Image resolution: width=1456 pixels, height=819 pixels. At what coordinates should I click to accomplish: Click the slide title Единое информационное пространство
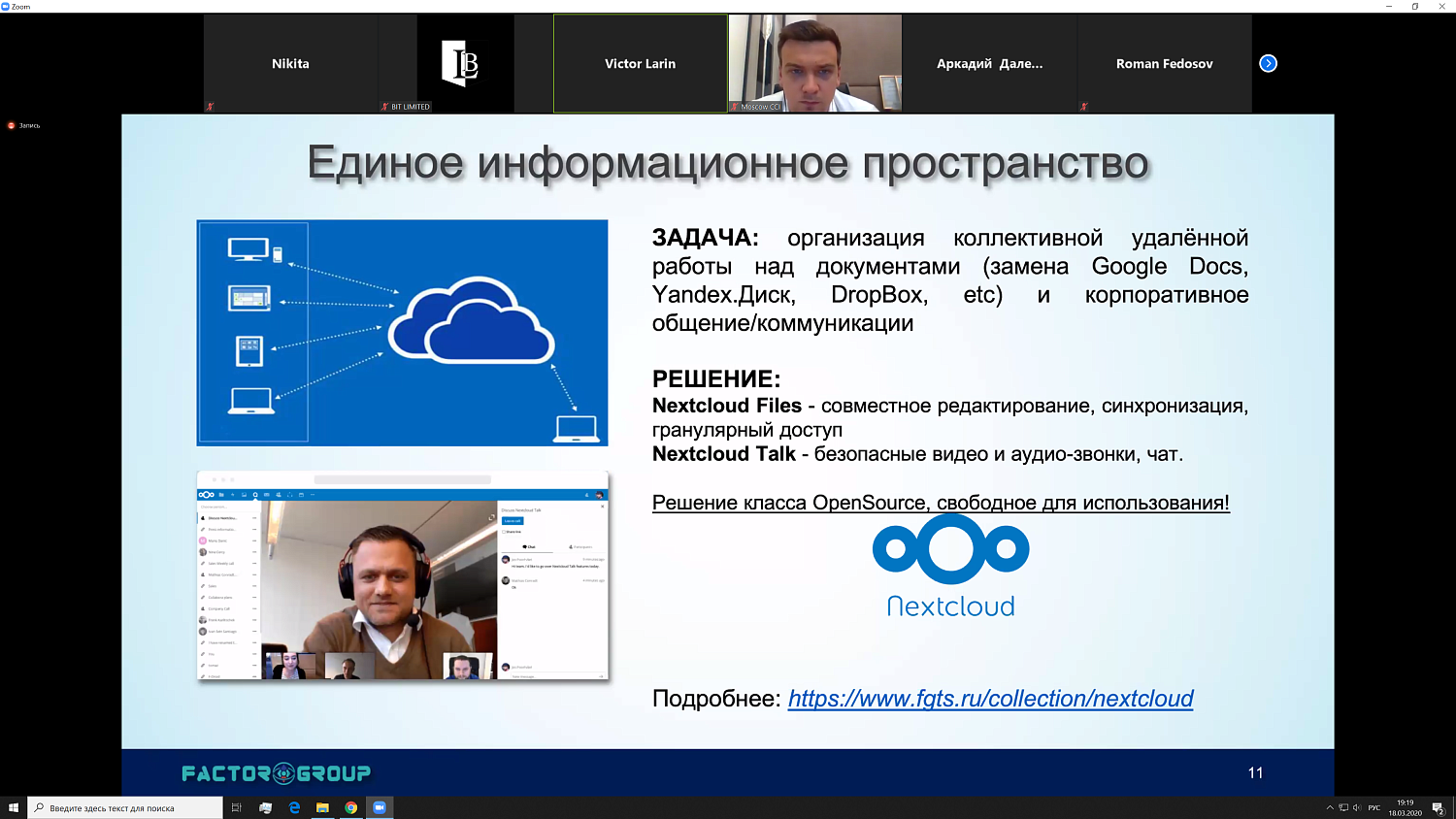point(728,163)
